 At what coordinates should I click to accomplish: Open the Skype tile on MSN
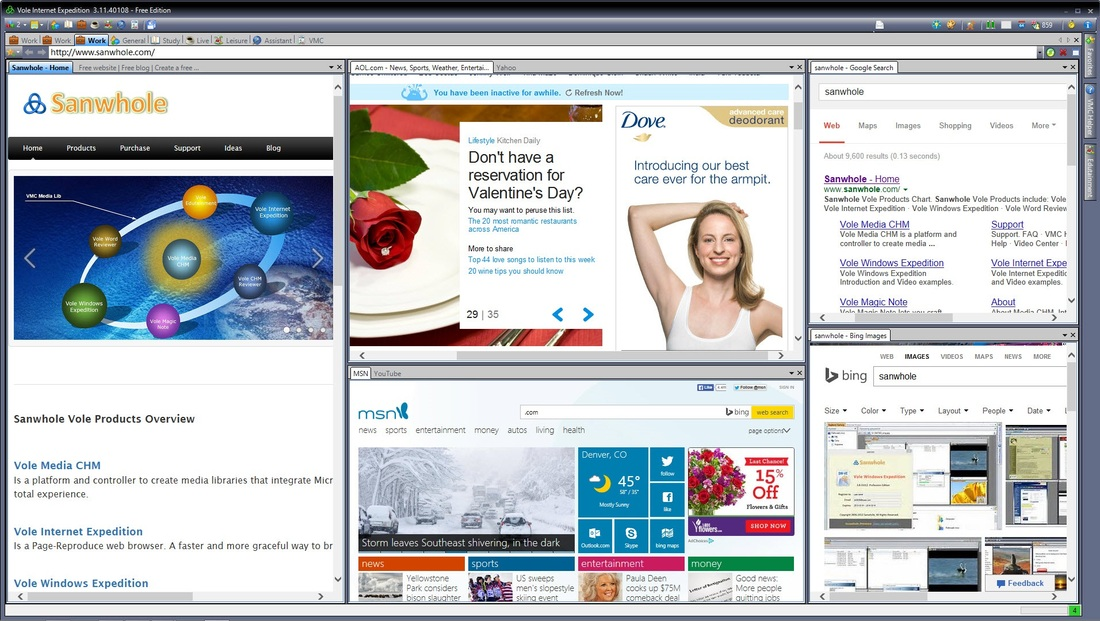(x=631, y=536)
